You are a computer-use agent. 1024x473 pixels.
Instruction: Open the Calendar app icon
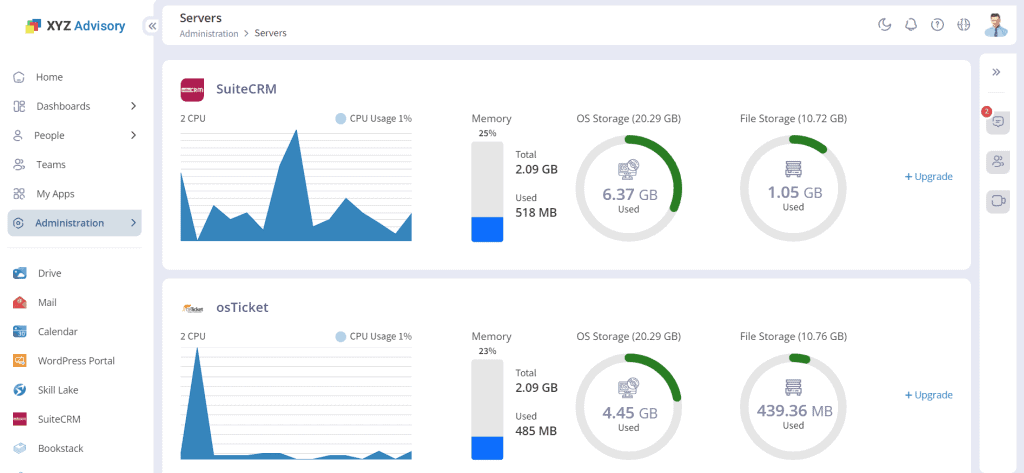point(20,331)
